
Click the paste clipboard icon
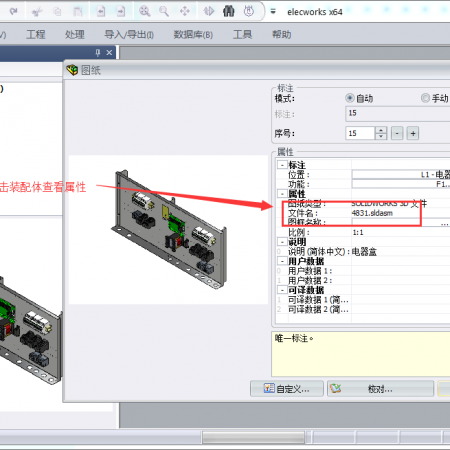[x=78, y=12]
